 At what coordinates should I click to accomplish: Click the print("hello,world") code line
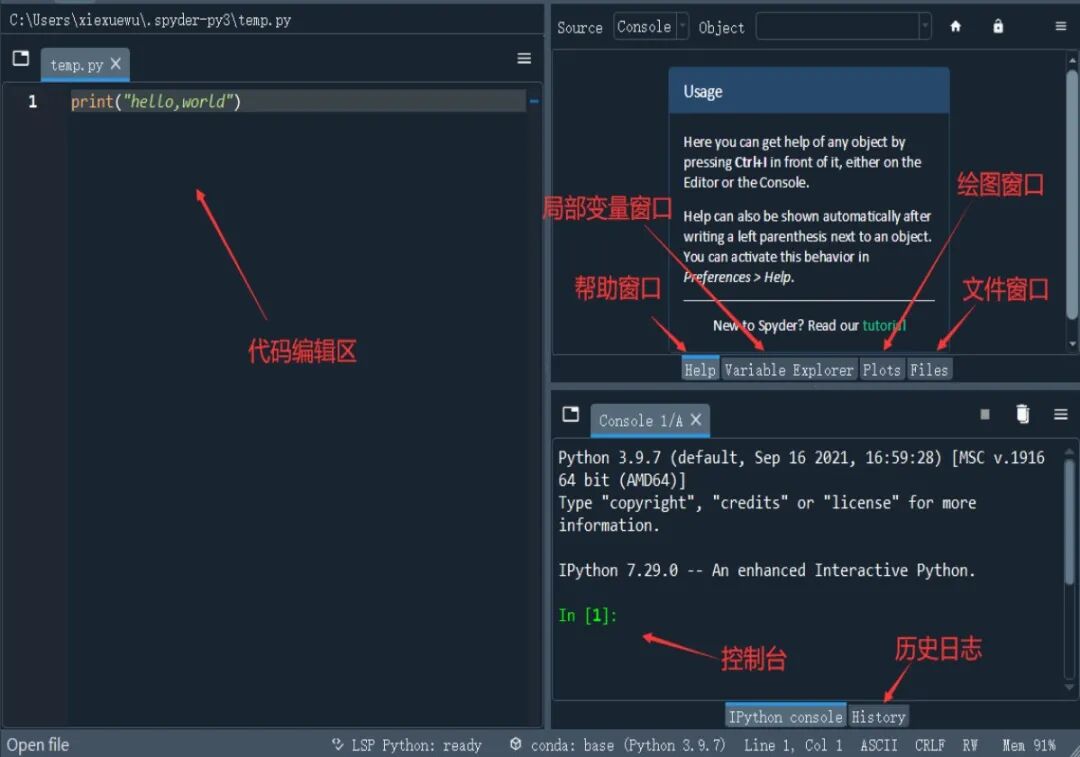pyautogui.click(x=156, y=102)
